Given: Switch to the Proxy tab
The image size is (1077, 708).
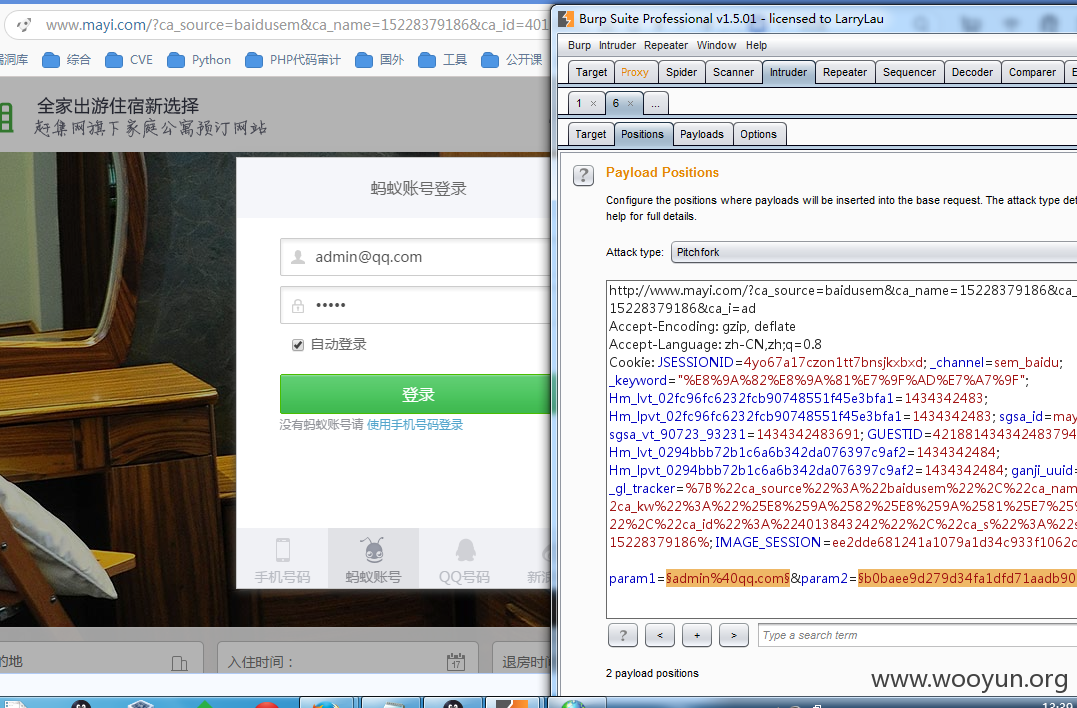Looking at the screenshot, I should tap(635, 72).
